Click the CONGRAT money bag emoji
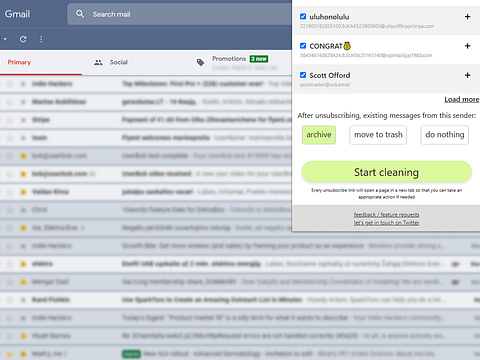Image resolution: width=480 pixels, height=360 pixels. click(347, 46)
